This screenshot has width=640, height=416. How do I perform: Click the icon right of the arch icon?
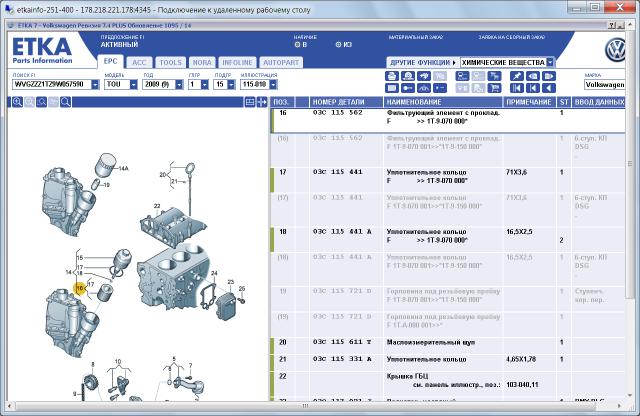[440, 88]
